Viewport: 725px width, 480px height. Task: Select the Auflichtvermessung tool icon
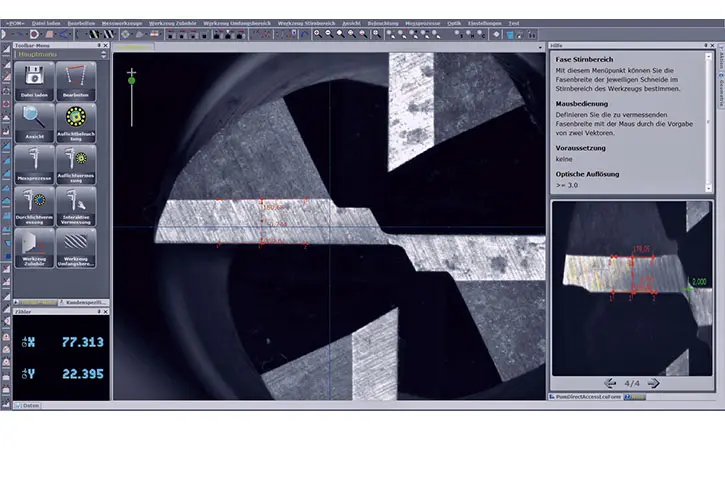click(x=76, y=160)
